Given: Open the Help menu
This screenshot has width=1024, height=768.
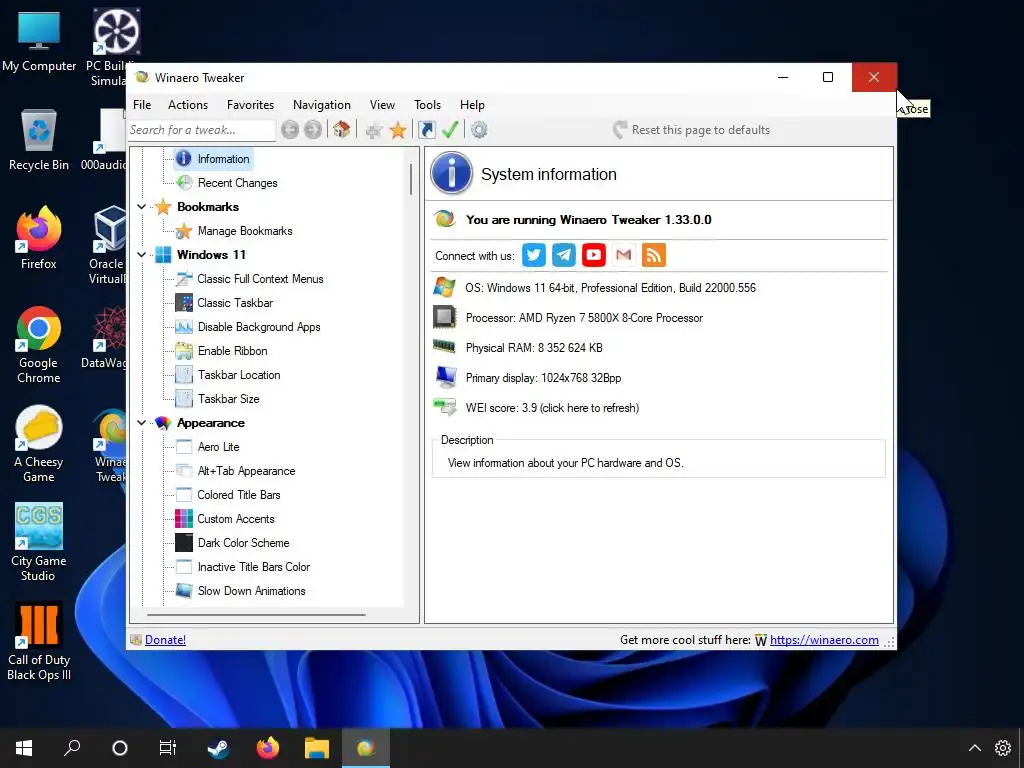Looking at the screenshot, I should pyautogui.click(x=472, y=104).
